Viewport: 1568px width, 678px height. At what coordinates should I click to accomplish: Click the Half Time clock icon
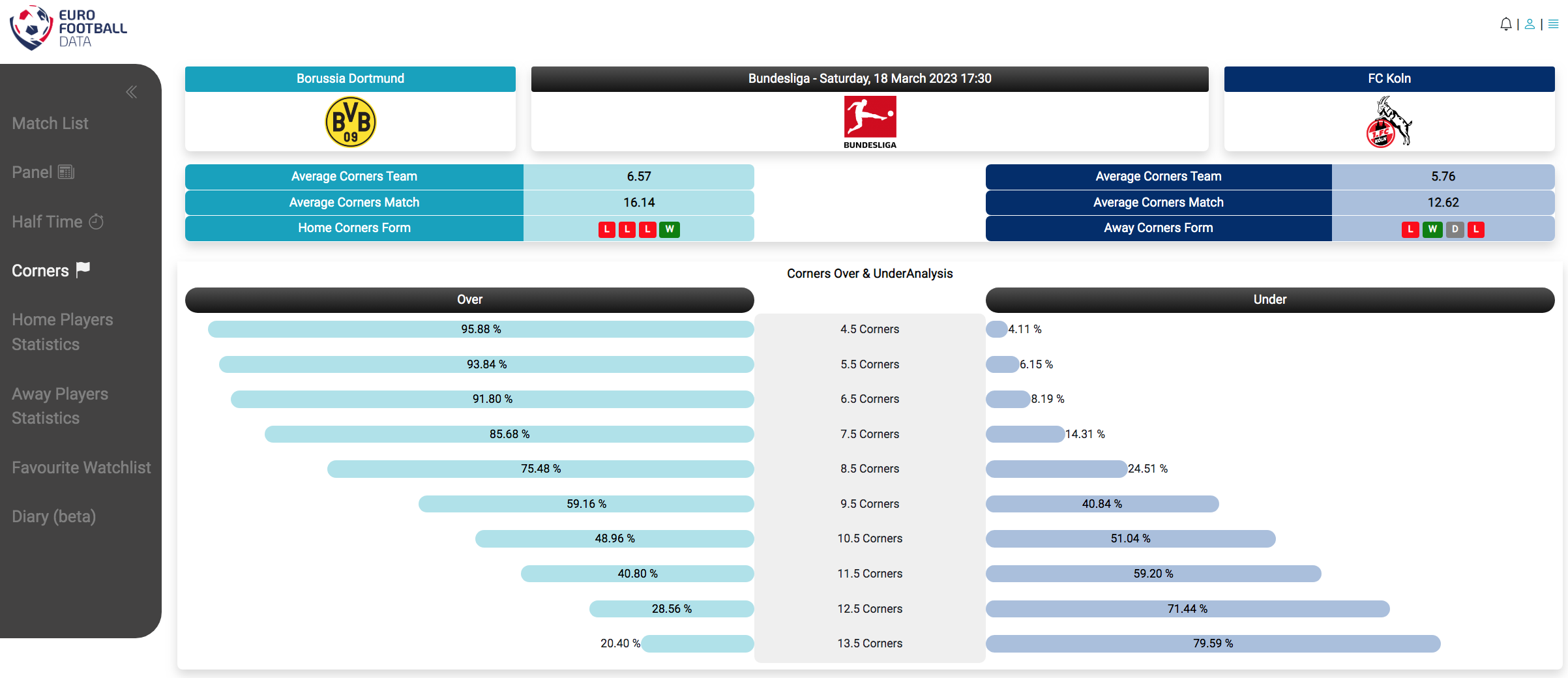point(96,222)
